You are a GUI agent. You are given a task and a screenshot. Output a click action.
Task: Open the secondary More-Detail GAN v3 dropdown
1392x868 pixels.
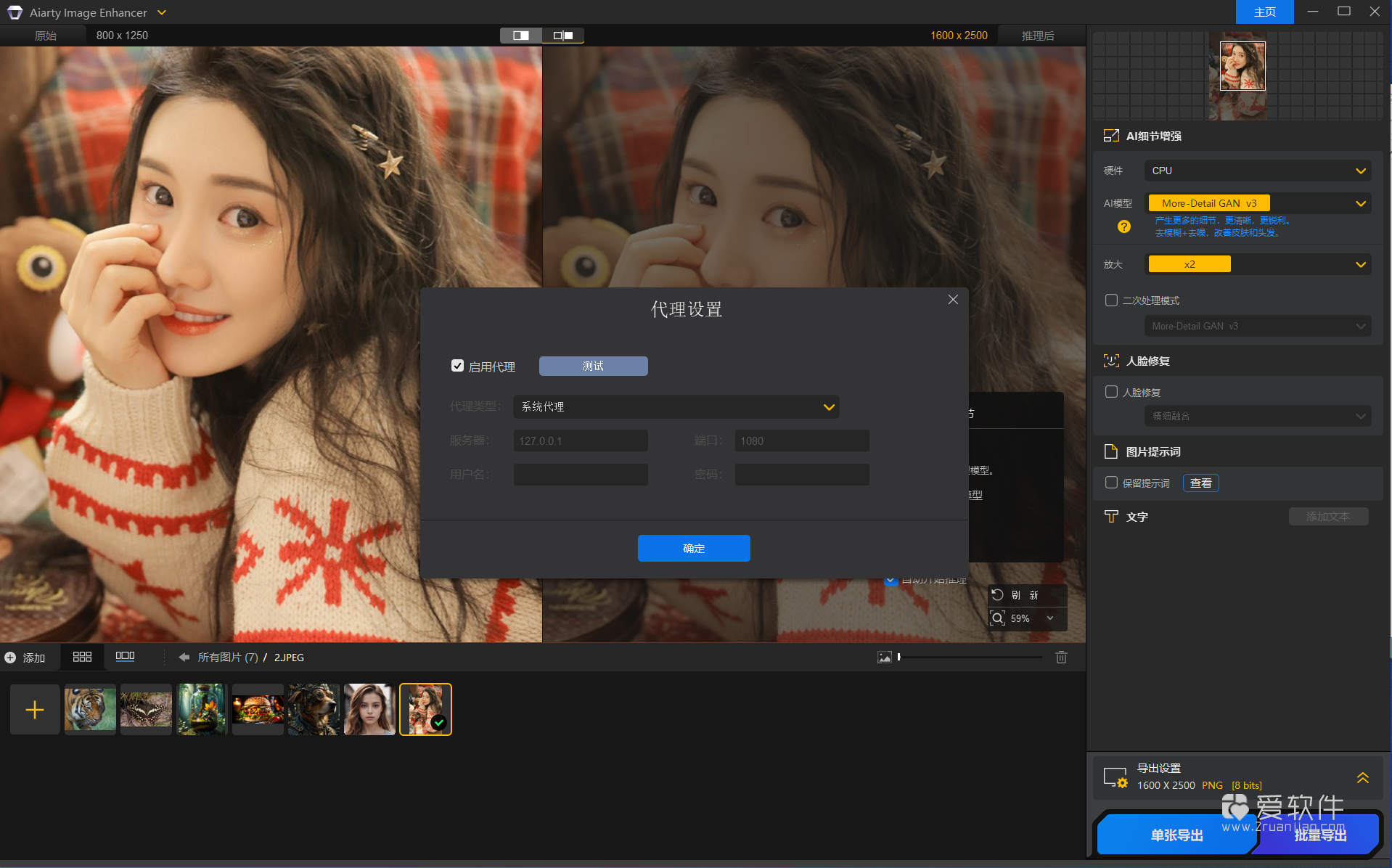click(1258, 326)
